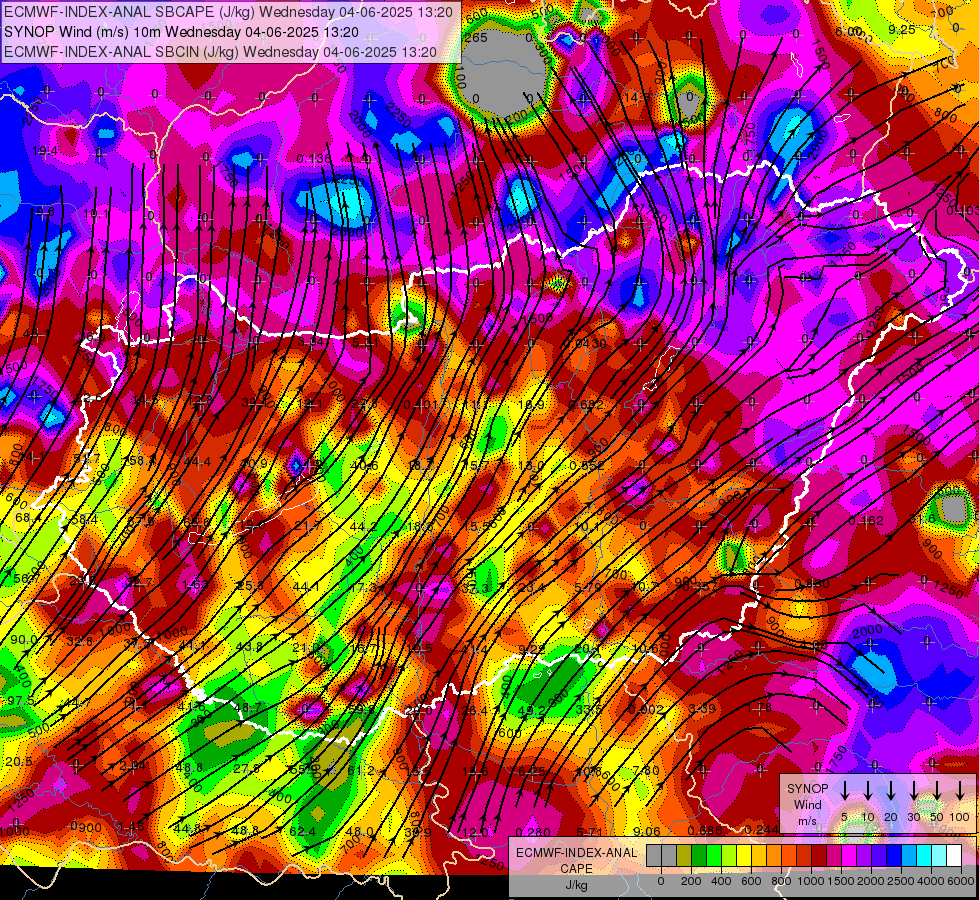Click the 50 m/s wind arrow in legend
Viewport: 979px width, 900px height.
937,791
